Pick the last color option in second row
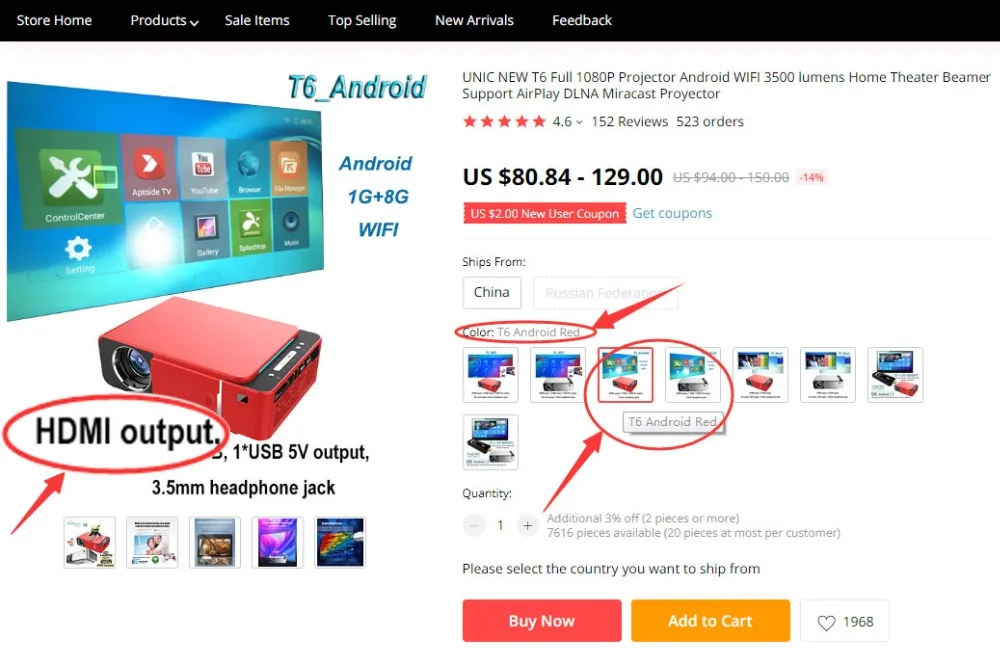Screen dimensions: 1000x665 click(490, 442)
